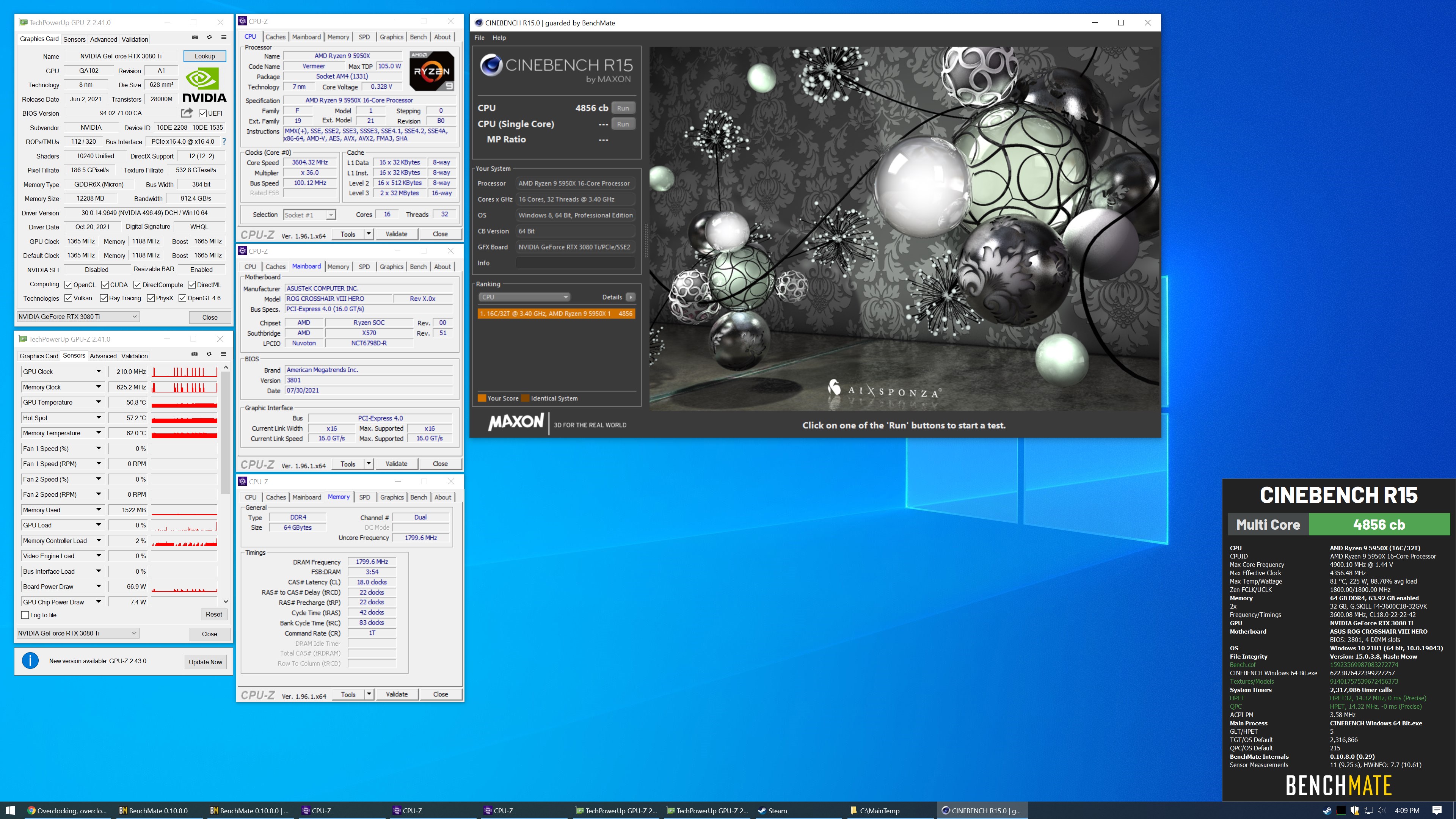Click the screenshot camera icon in GPU-Z Graphics Card window
1456x819 pixels.
pyautogui.click(x=195, y=37)
